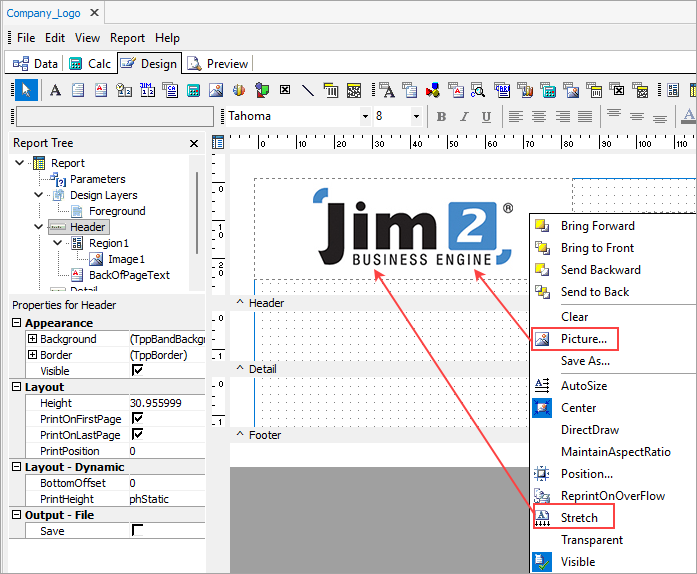Viewport: 697px width, 574px height.
Task: Switch to the Calc tab
Action: click(90, 64)
